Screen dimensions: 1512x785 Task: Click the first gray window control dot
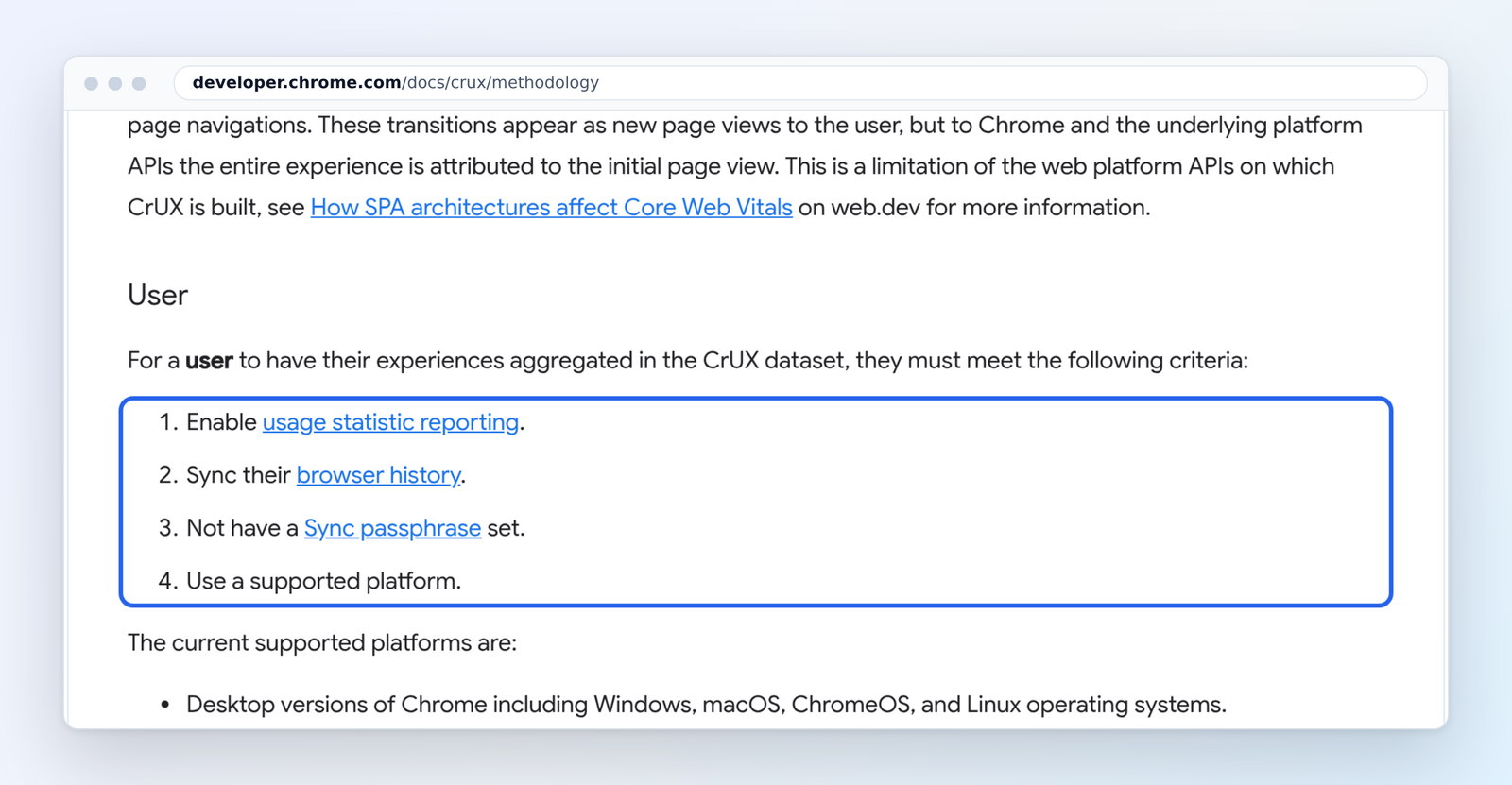coord(91,83)
